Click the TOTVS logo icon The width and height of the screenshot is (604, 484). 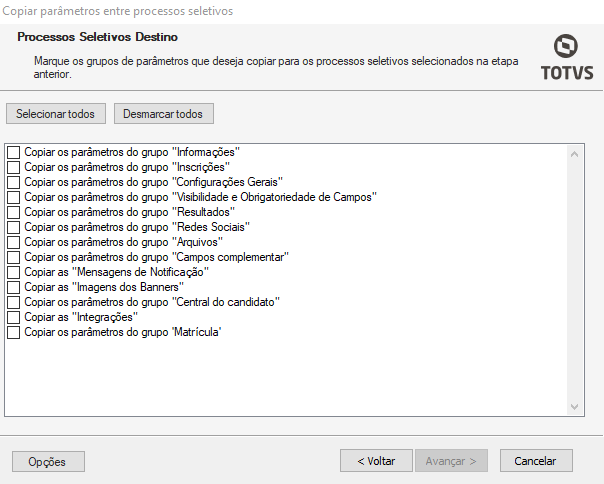pyautogui.click(x=566, y=47)
